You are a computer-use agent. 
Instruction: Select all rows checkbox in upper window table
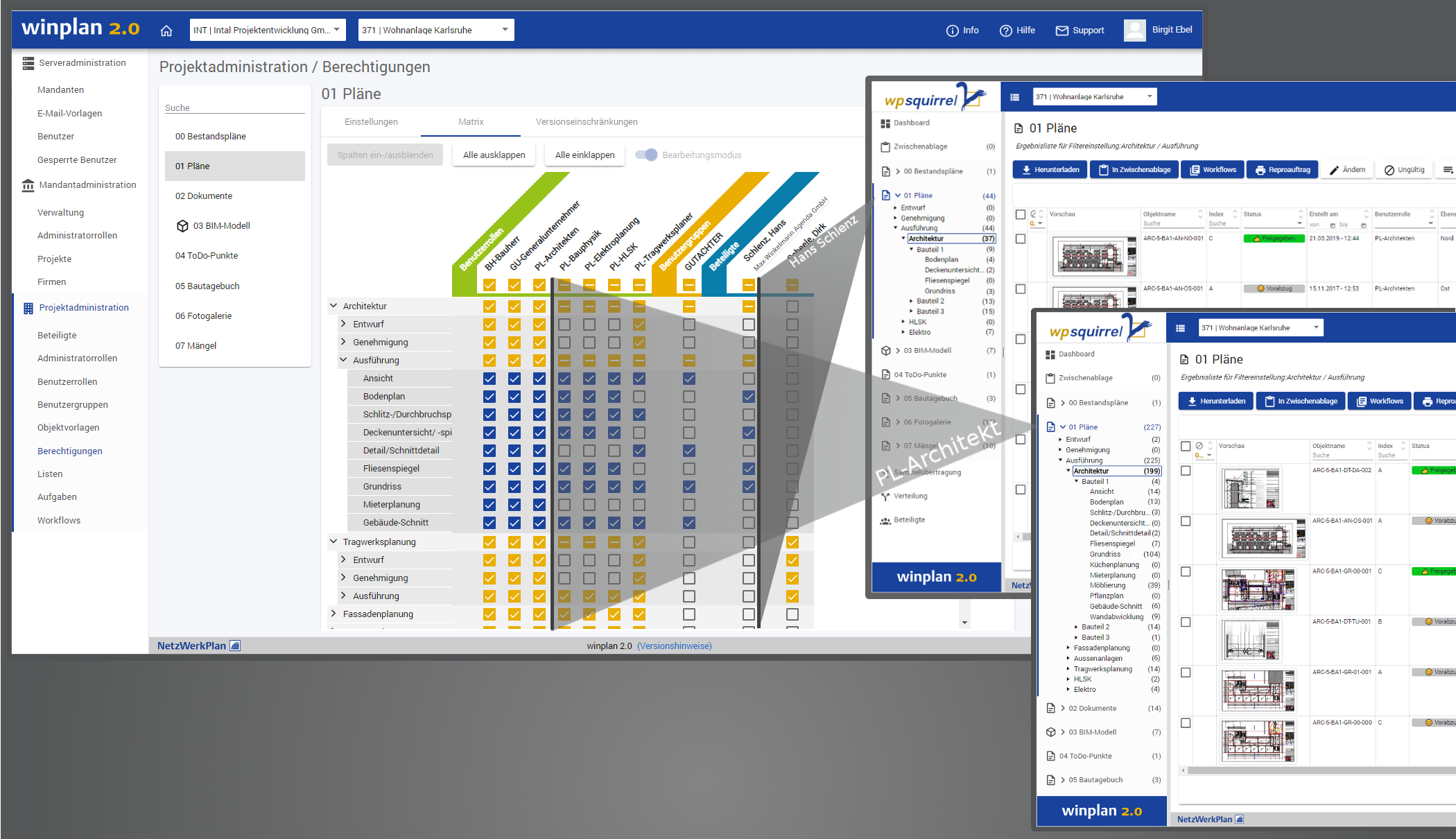[x=1021, y=214]
